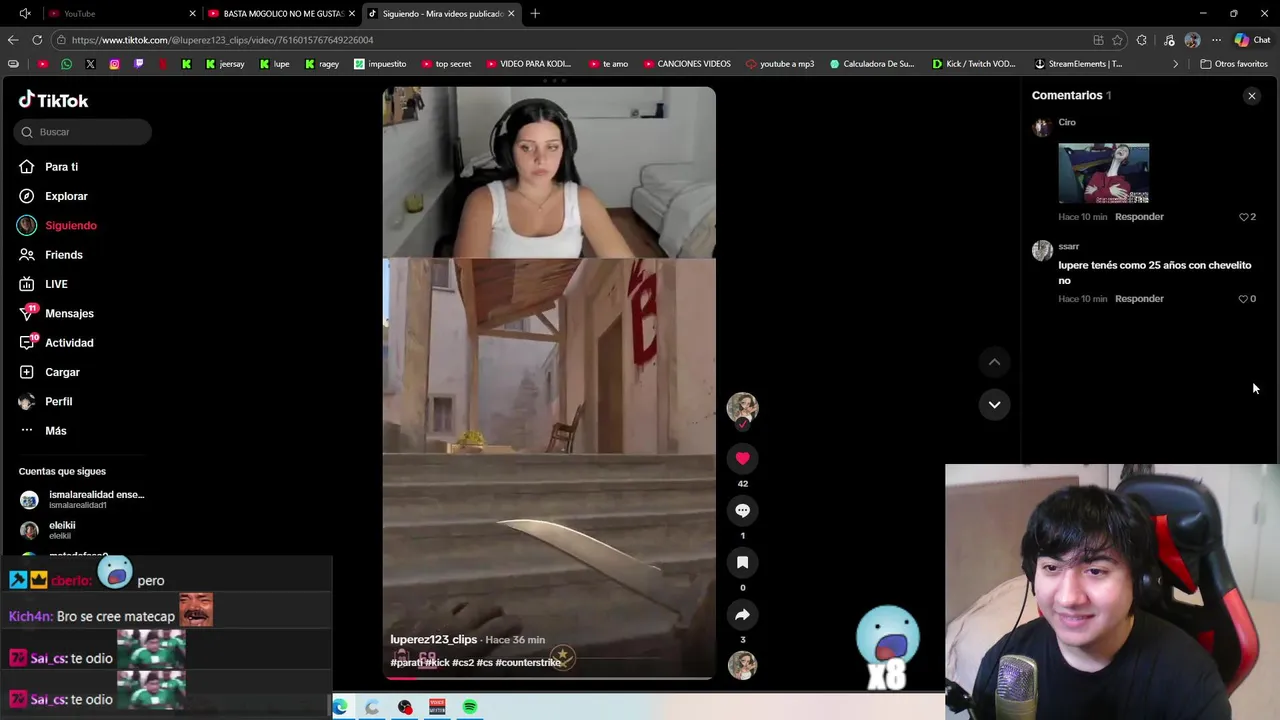Image resolution: width=1280 pixels, height=720 pixels.
Task: Like the video with the heart icon
Action: (x=742, y=458)
